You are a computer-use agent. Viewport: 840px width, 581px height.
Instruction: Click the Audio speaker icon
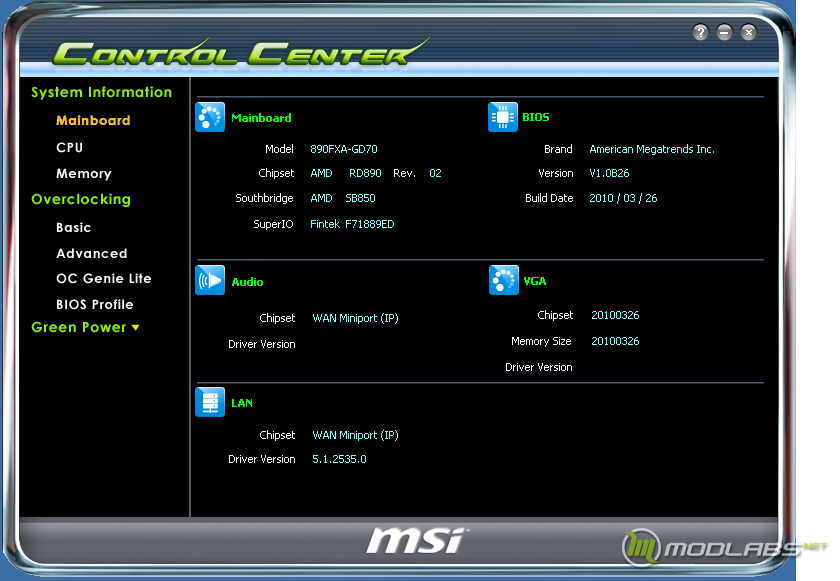point(210,280)
